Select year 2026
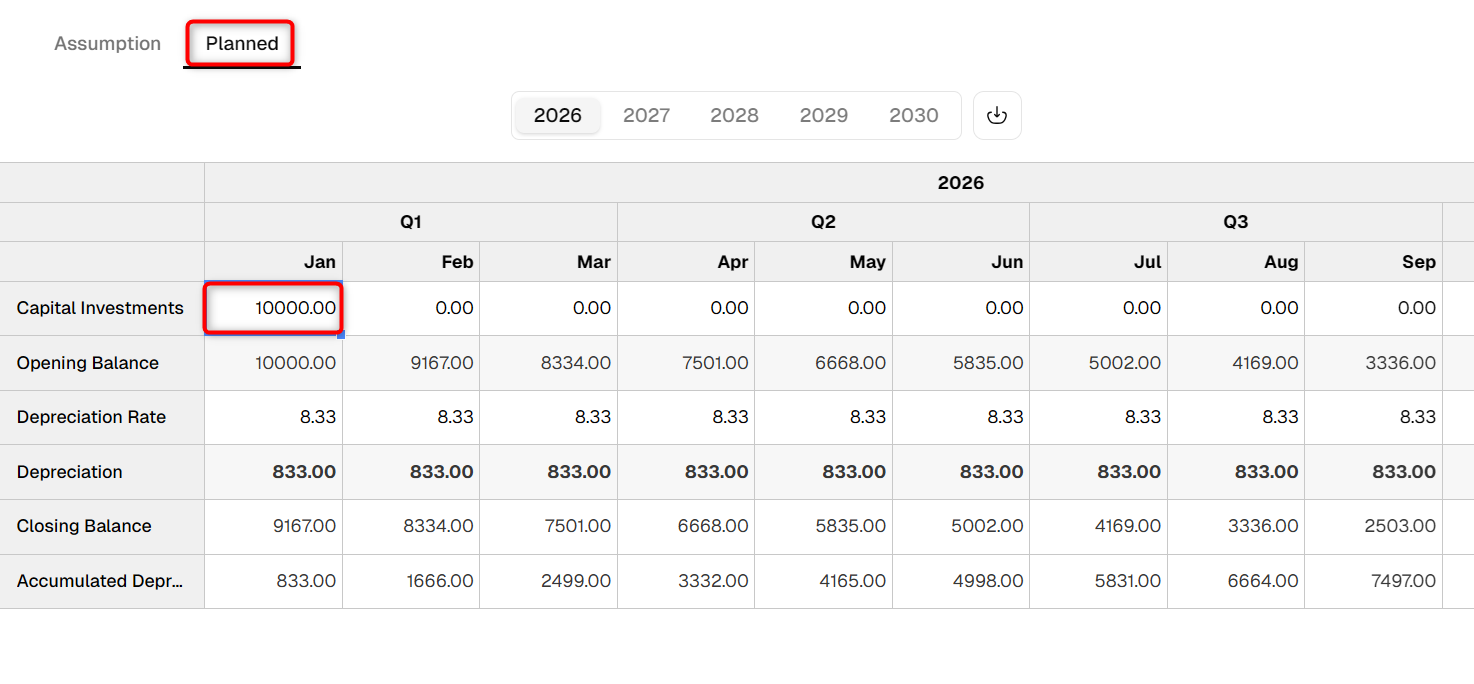 (x=558, y=116)
